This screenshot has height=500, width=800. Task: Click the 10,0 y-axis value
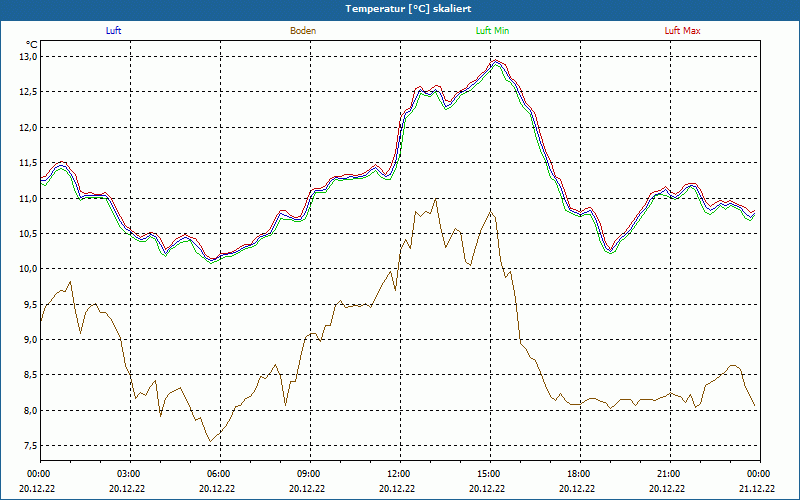point(30,269)
